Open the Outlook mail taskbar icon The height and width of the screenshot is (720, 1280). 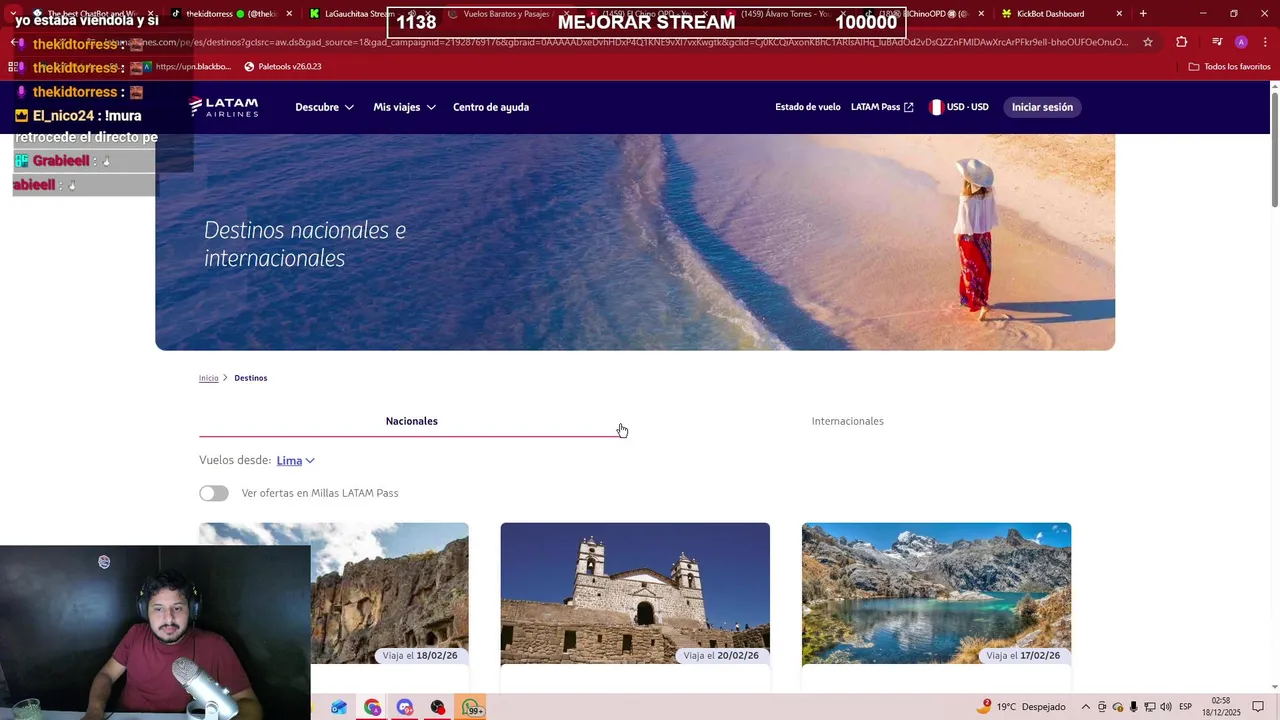click(339, 707)
